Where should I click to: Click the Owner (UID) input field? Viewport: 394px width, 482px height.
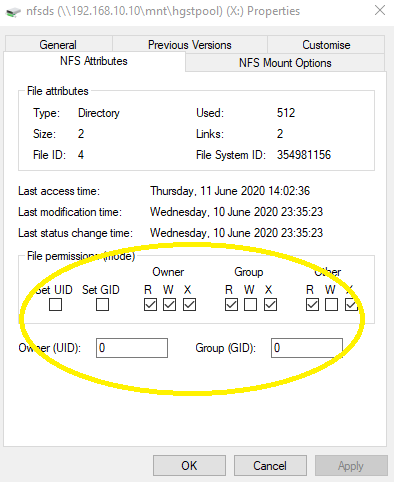132,348
